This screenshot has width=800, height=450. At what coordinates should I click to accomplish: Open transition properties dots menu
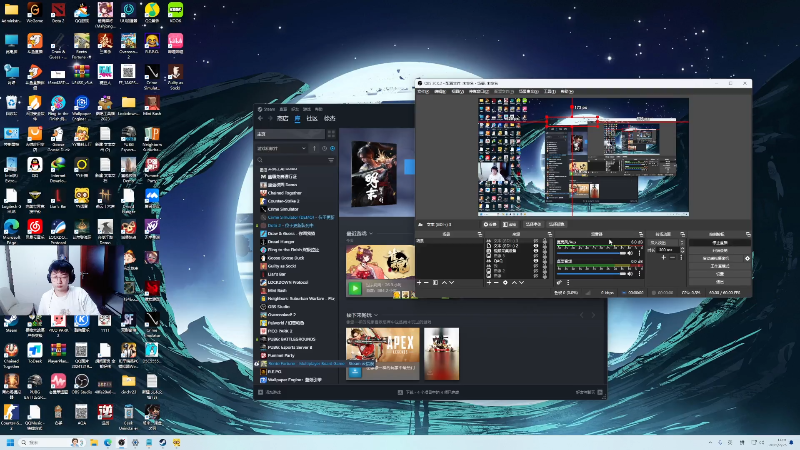click(x=681, y=258)
